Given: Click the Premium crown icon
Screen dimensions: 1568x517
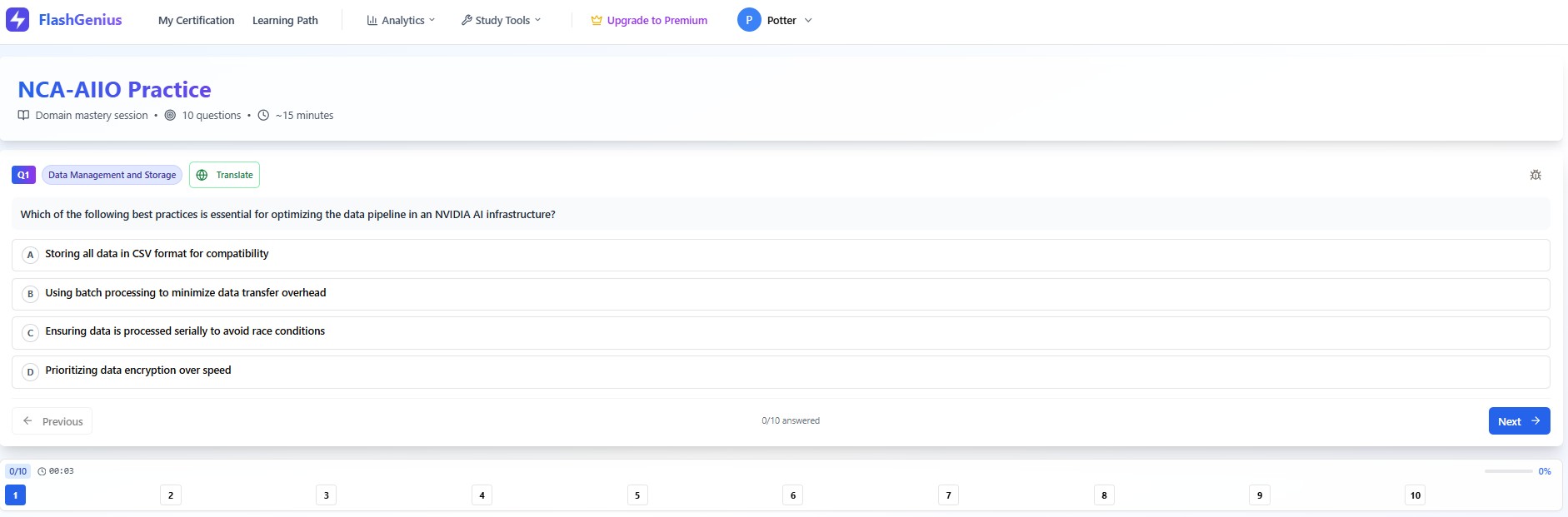Looking at the screenshot, I should [597, 20].
